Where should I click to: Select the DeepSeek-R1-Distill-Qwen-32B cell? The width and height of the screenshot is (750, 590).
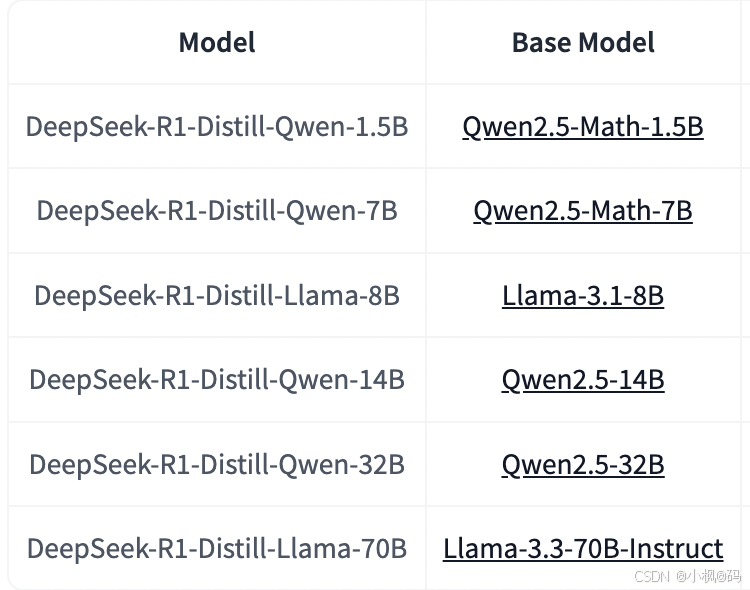(217, 465)
